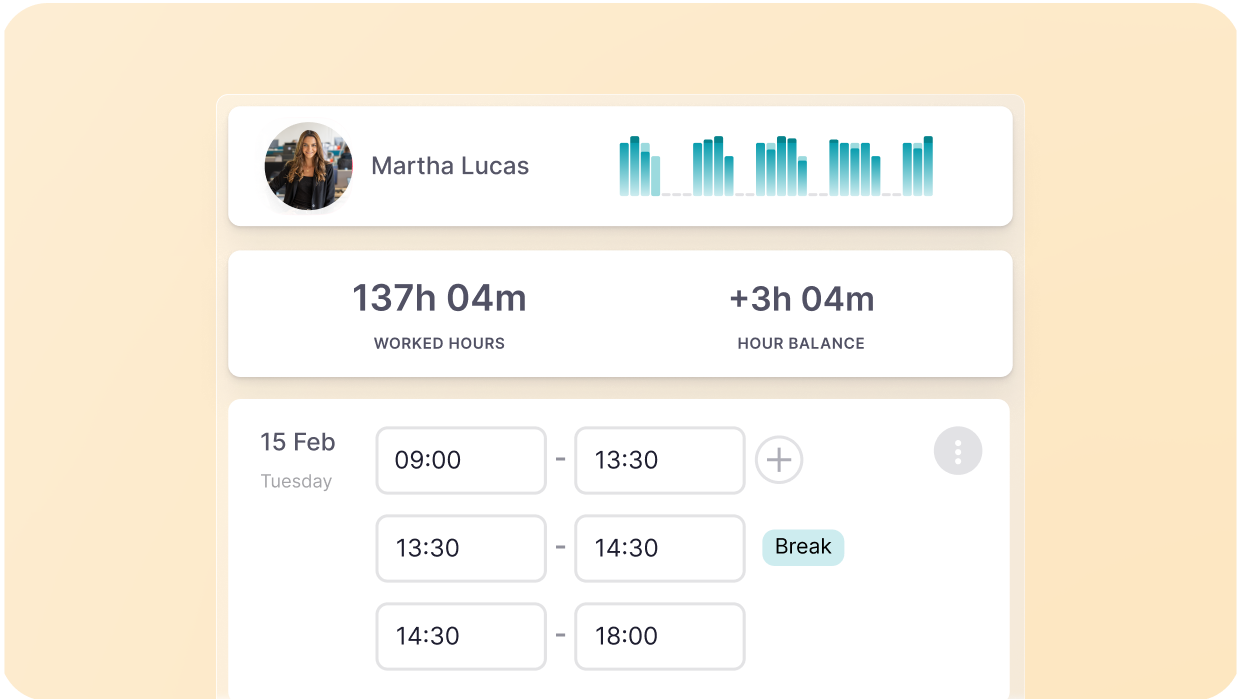Click the 137h 04m worked hours value

439,298
